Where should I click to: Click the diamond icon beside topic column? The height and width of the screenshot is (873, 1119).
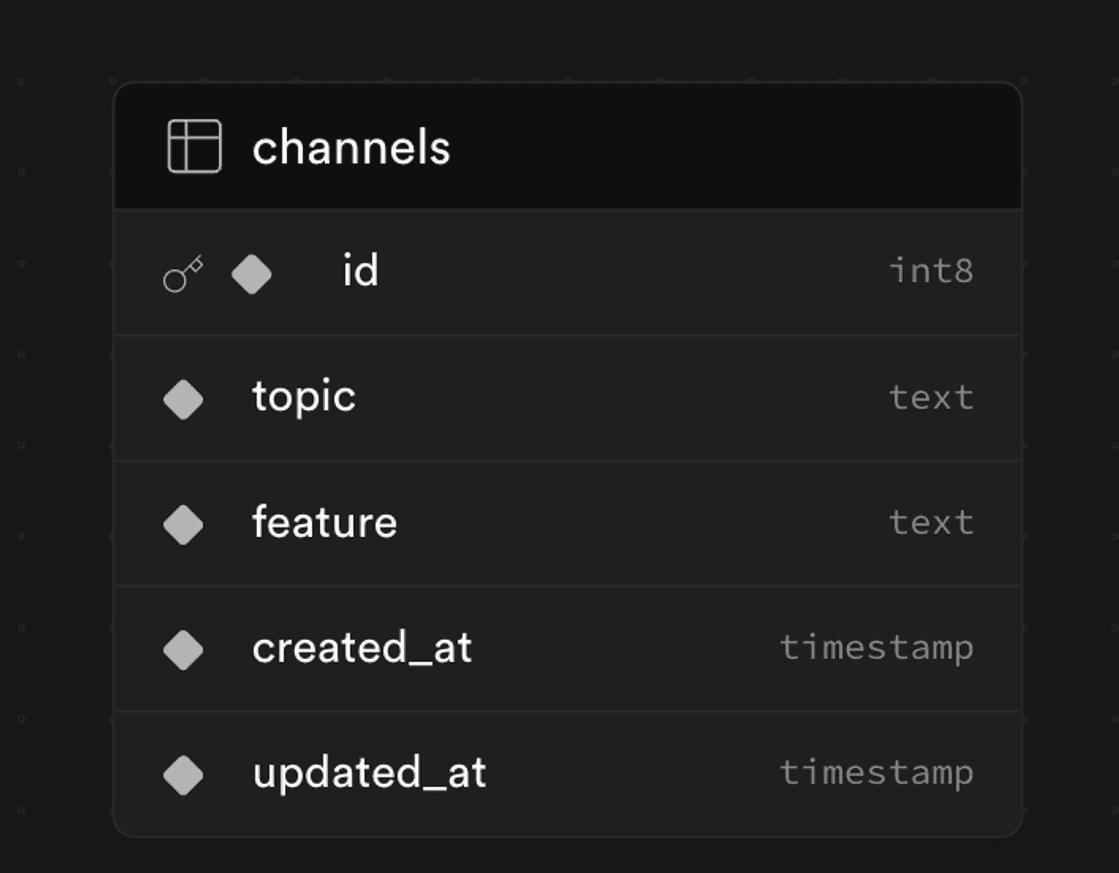pyautogui.click(x=184, y=396)
